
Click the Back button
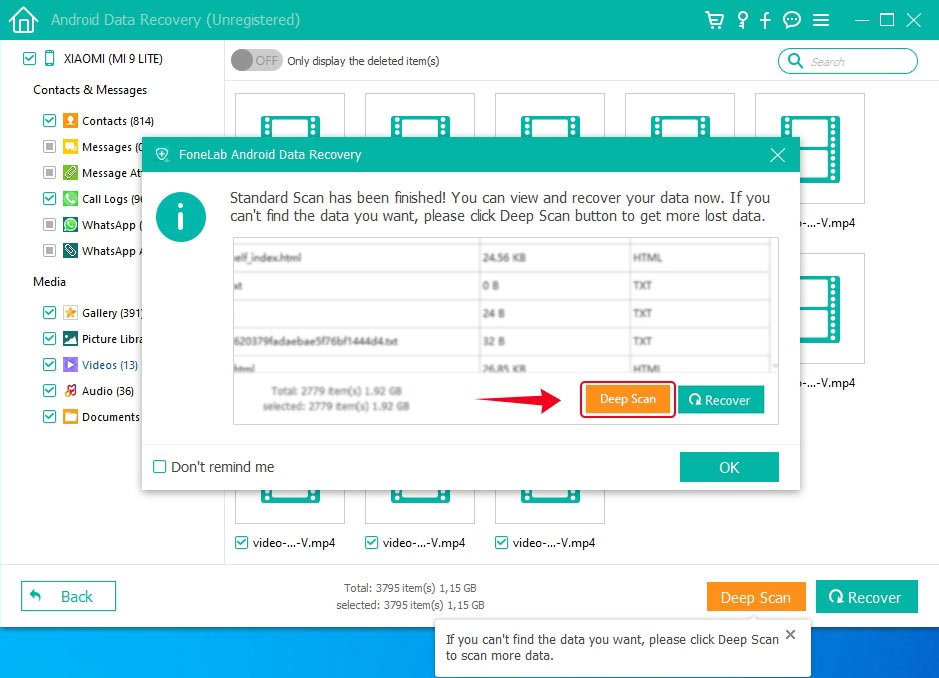[68, 596]
